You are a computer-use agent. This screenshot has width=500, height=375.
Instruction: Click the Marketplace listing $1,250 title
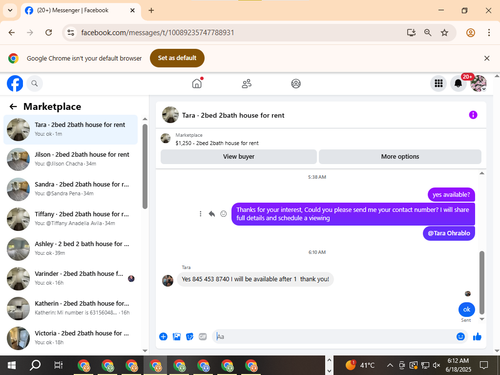[x=217, y=143]
